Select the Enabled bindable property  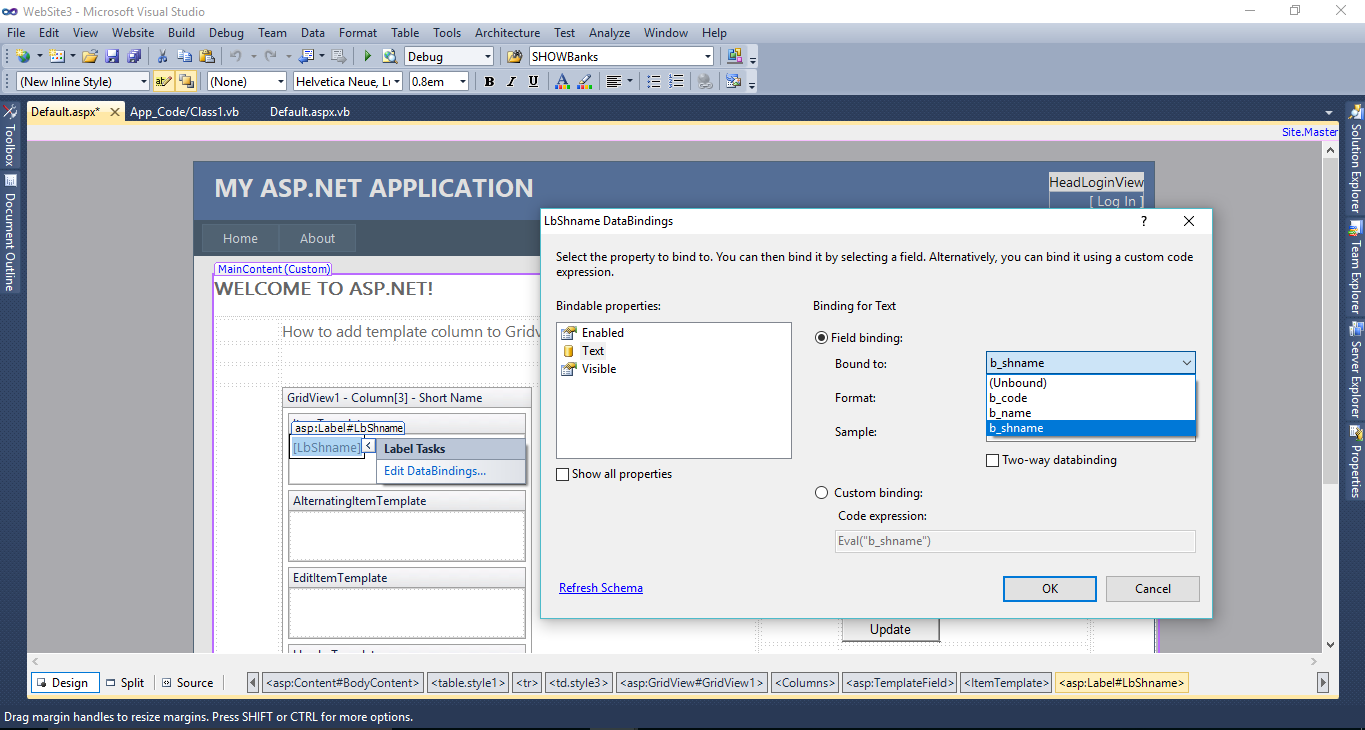[x=602, y=333]
